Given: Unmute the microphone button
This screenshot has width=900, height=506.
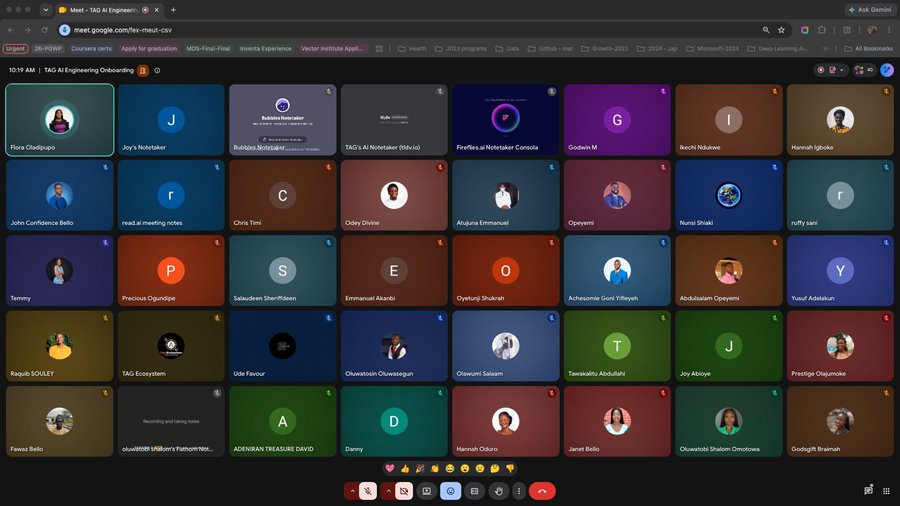Looking at the screenshot, I should 368,491.
